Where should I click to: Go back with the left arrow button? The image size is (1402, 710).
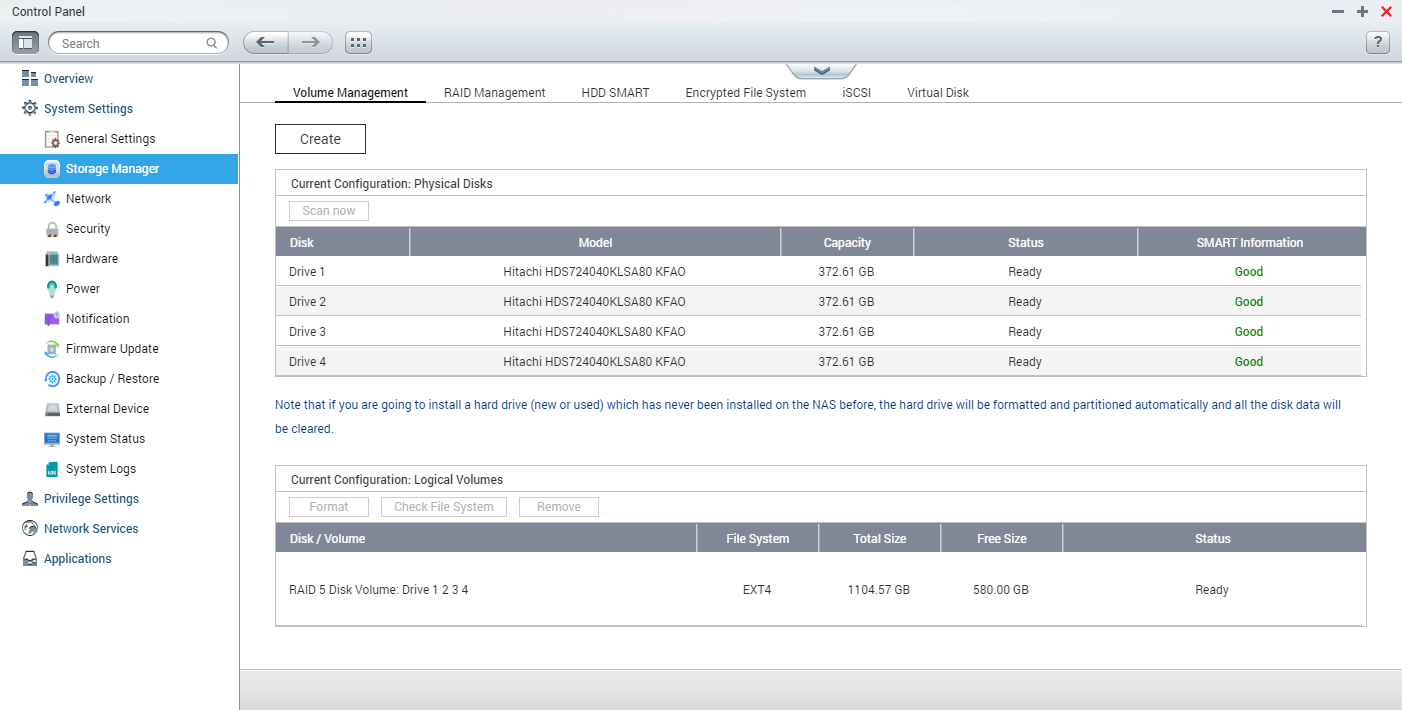click(265, 42)
